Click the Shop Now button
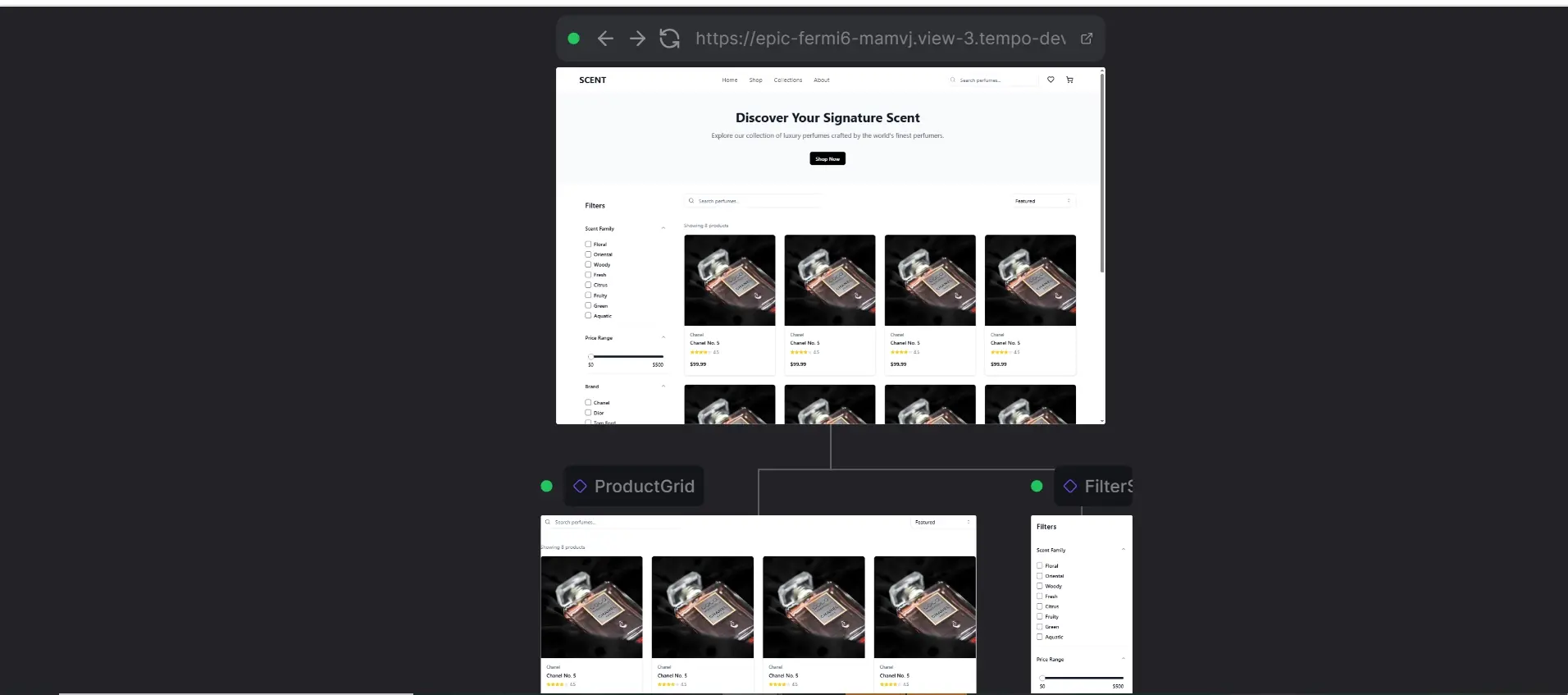This screenshot has width=1568, height=695. pyautogui.click(x=827, y=158)
